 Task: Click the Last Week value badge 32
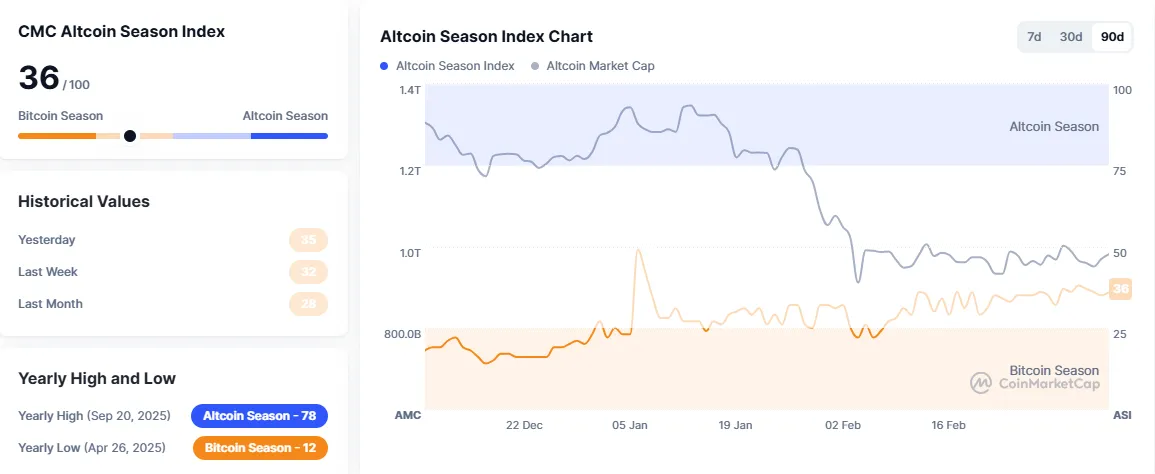pyautogui.click(x=308, y=272)
